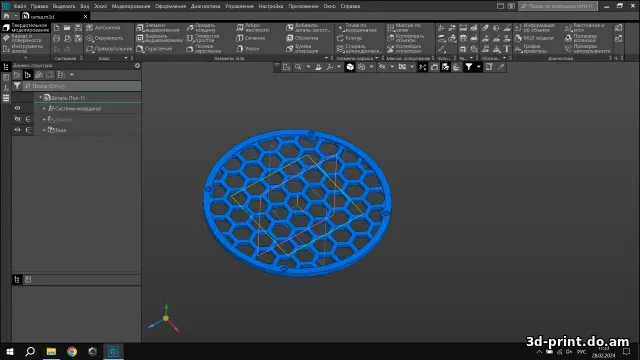Click the Print preview icon
The height and width of the screenshot is (360, 640).
click(x=67, y=38)
